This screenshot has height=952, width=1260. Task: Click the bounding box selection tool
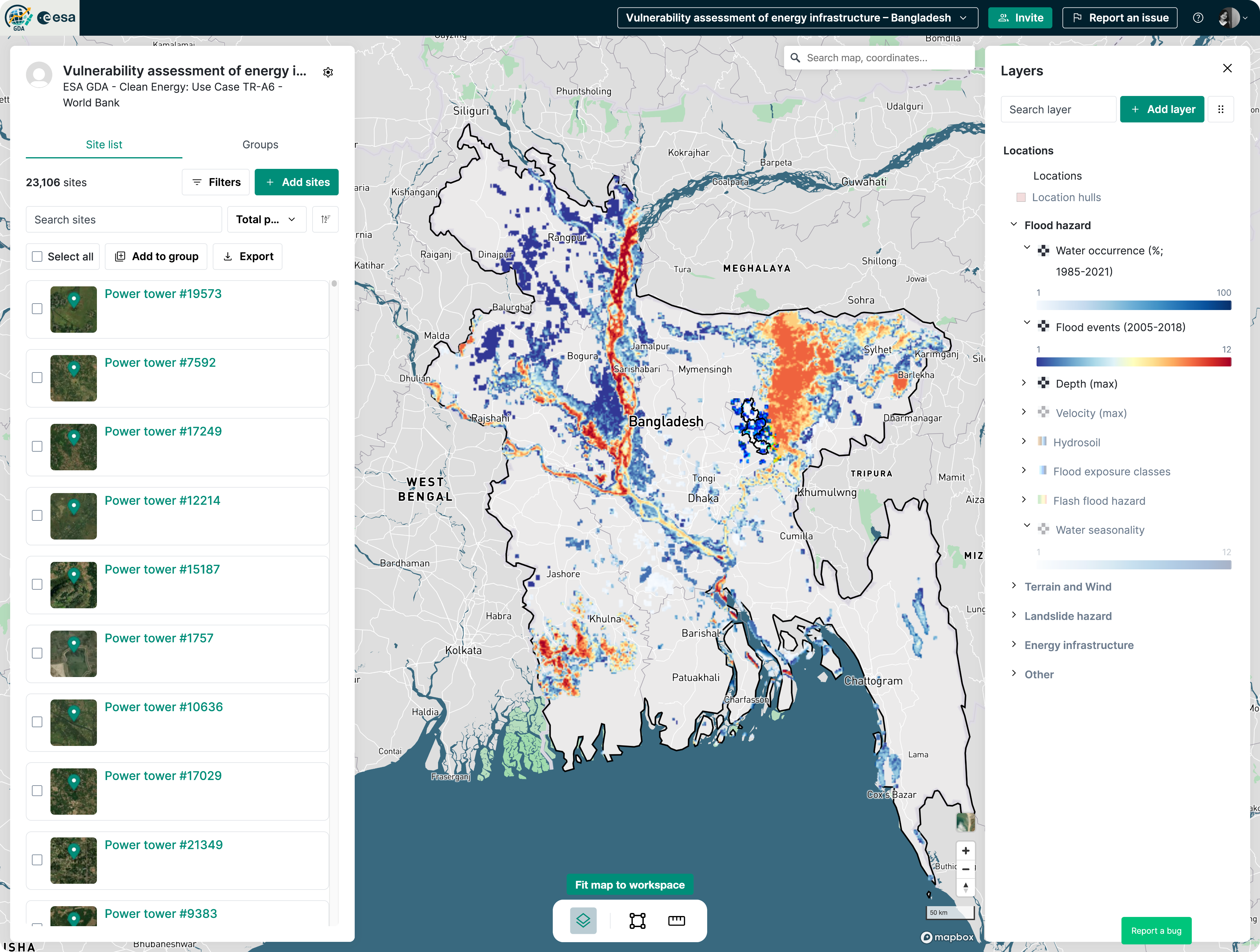(637, 920)
